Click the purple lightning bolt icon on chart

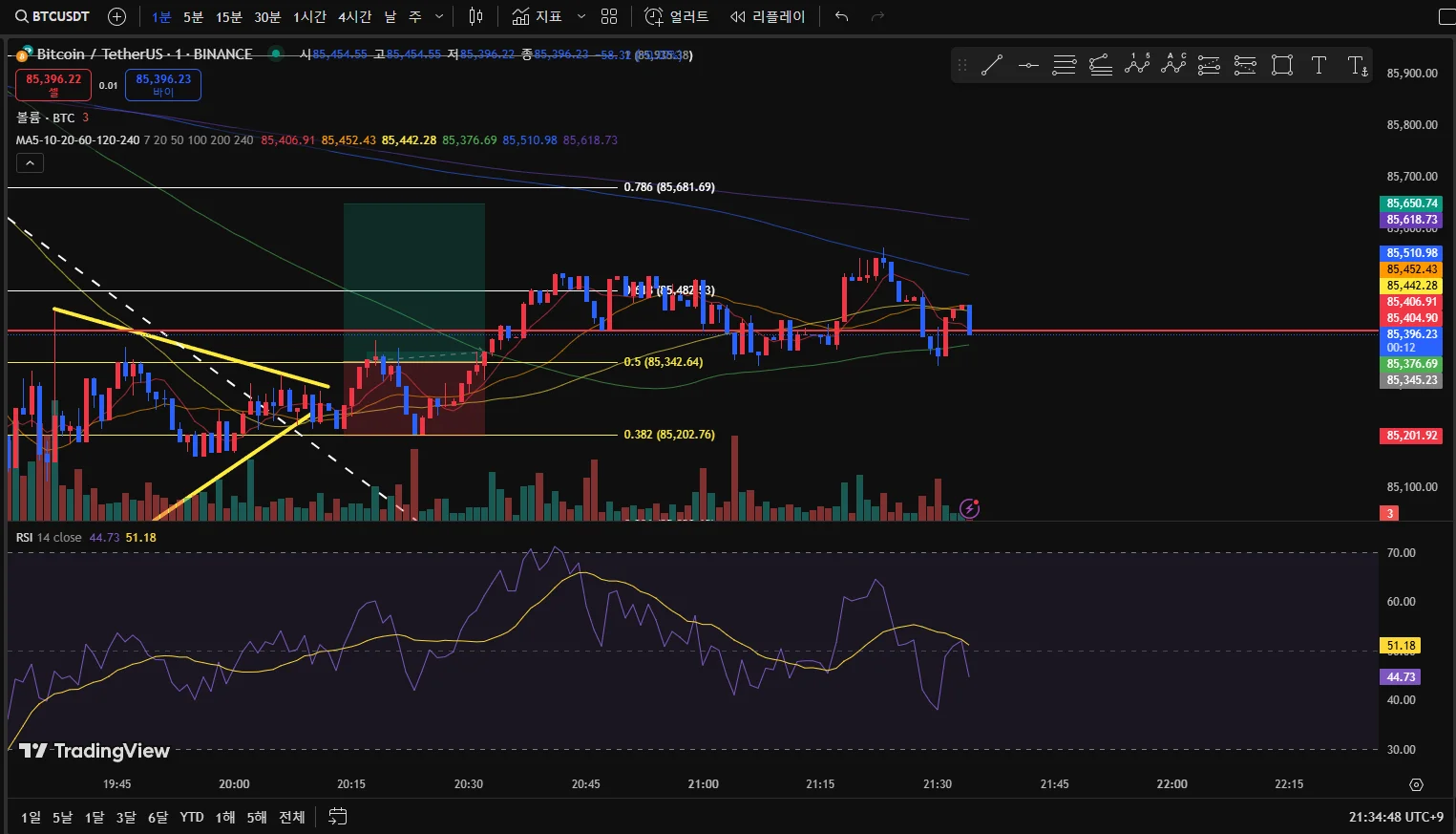pyautogui.click(x=969, y=508)
